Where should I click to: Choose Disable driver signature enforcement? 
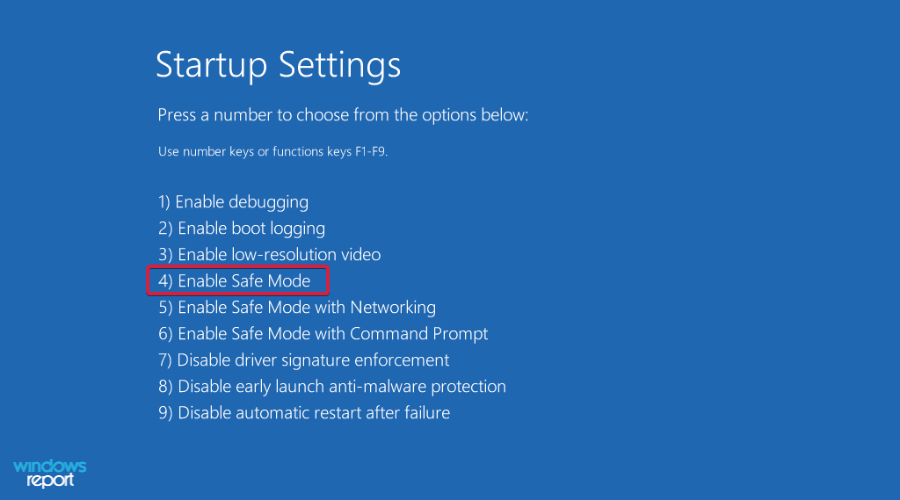tap(303, 360)
